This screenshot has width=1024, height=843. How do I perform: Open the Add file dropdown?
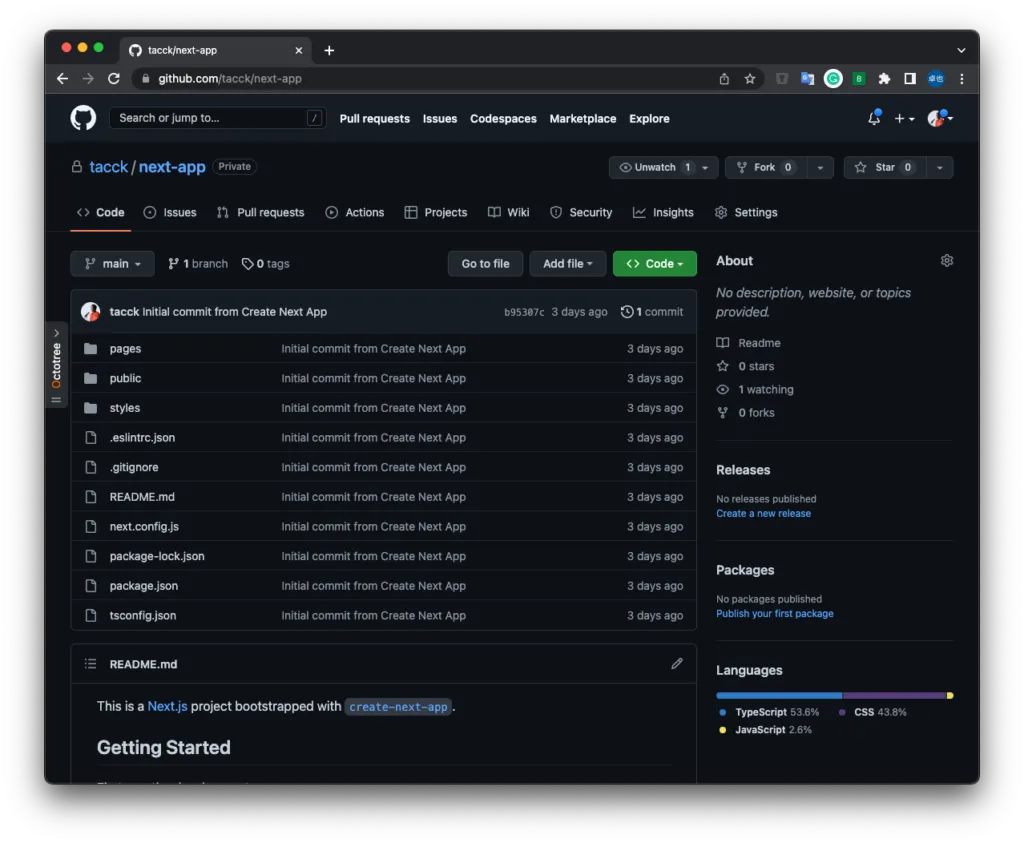point(567,264)
